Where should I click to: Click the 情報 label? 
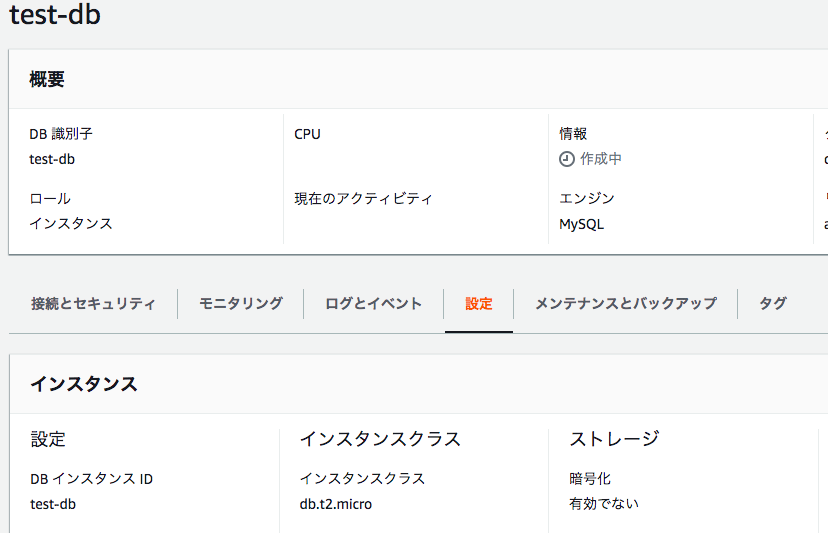tap(573, 134)
